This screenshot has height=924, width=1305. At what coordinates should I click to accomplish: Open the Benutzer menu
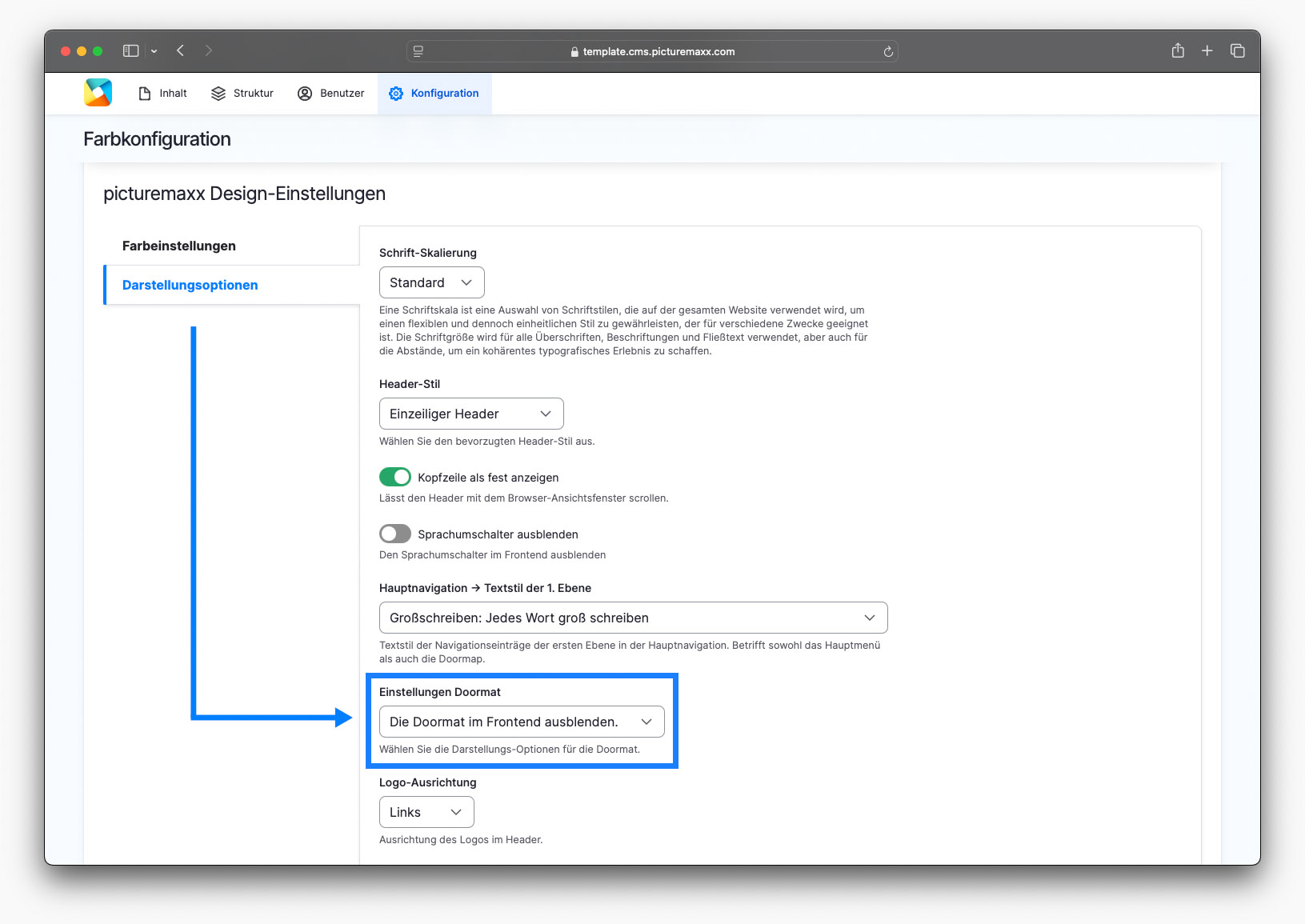[331, 94]
